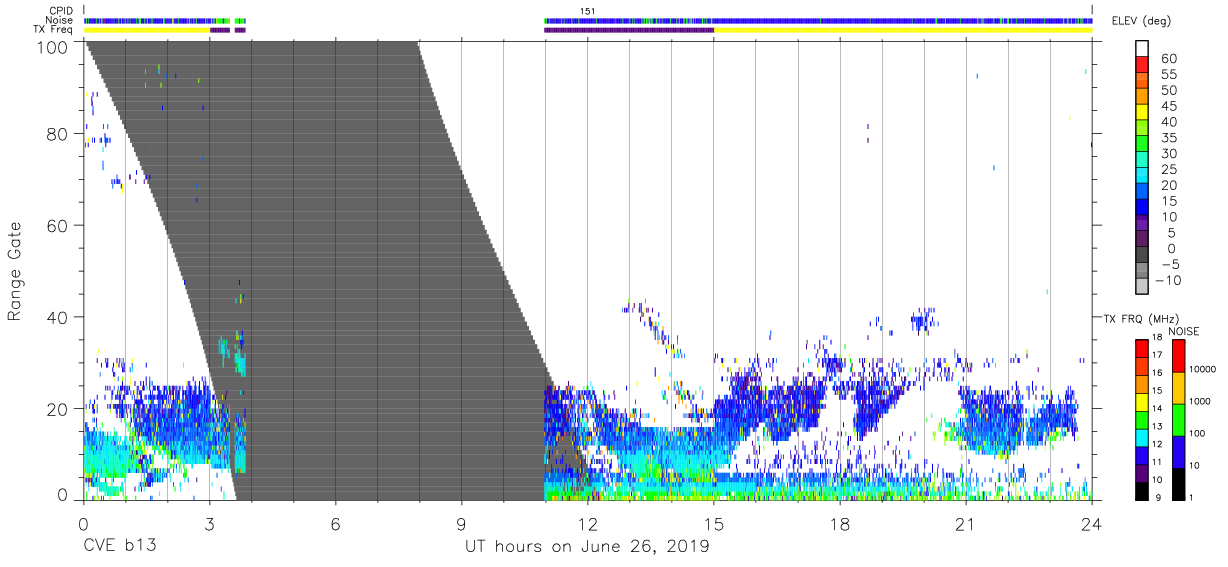
Task: Click the 'NOISE' legend title
Action: click(1184, 332)
